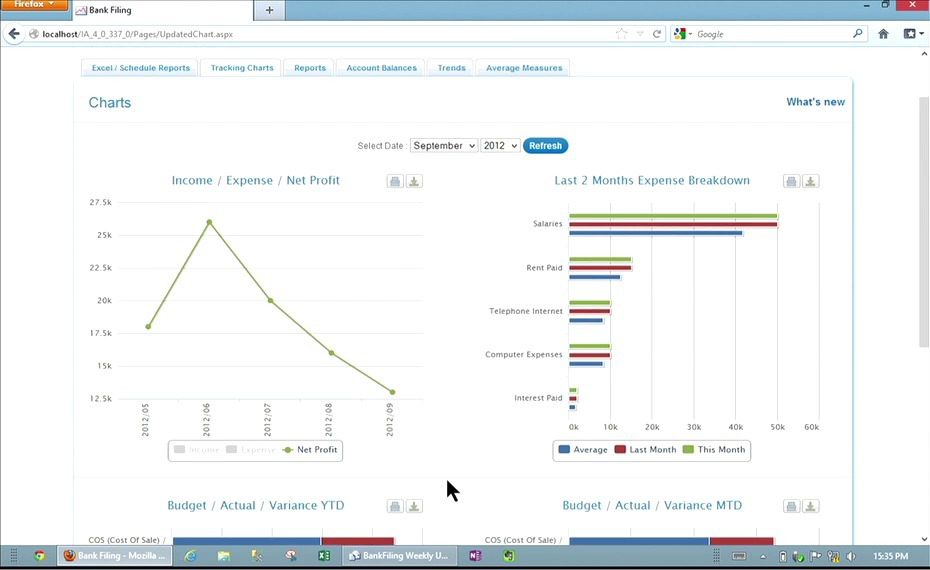Click the Refresh button
930x570 pixels.
(545, 146)
